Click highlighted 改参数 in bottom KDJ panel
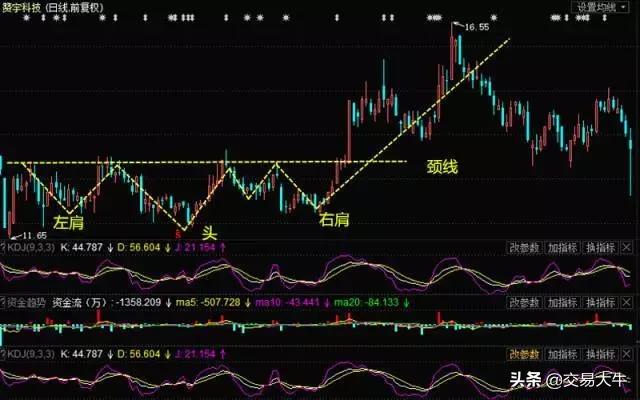This screenshot has height=400, width=640. tap(524, 354)
